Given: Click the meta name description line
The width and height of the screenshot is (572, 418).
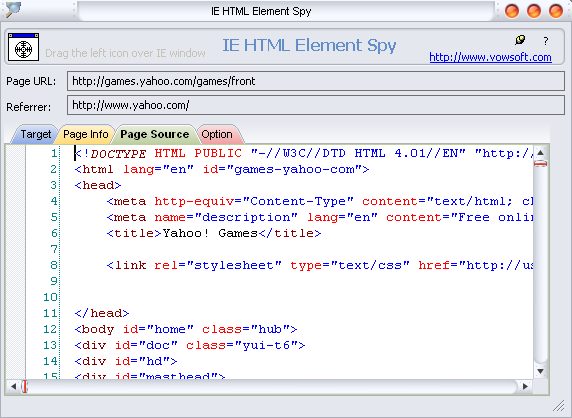Looking at the screenshot, I should 320,217.
